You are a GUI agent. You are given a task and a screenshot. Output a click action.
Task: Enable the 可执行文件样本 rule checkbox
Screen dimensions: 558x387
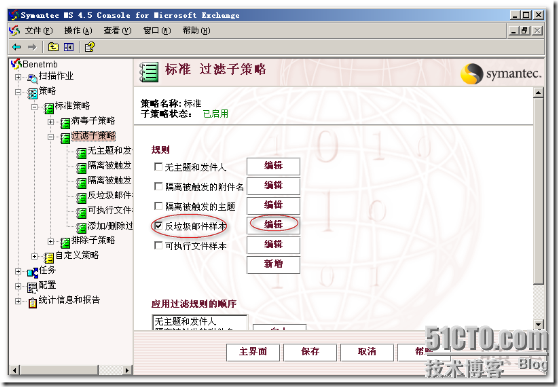click(158, 245)
